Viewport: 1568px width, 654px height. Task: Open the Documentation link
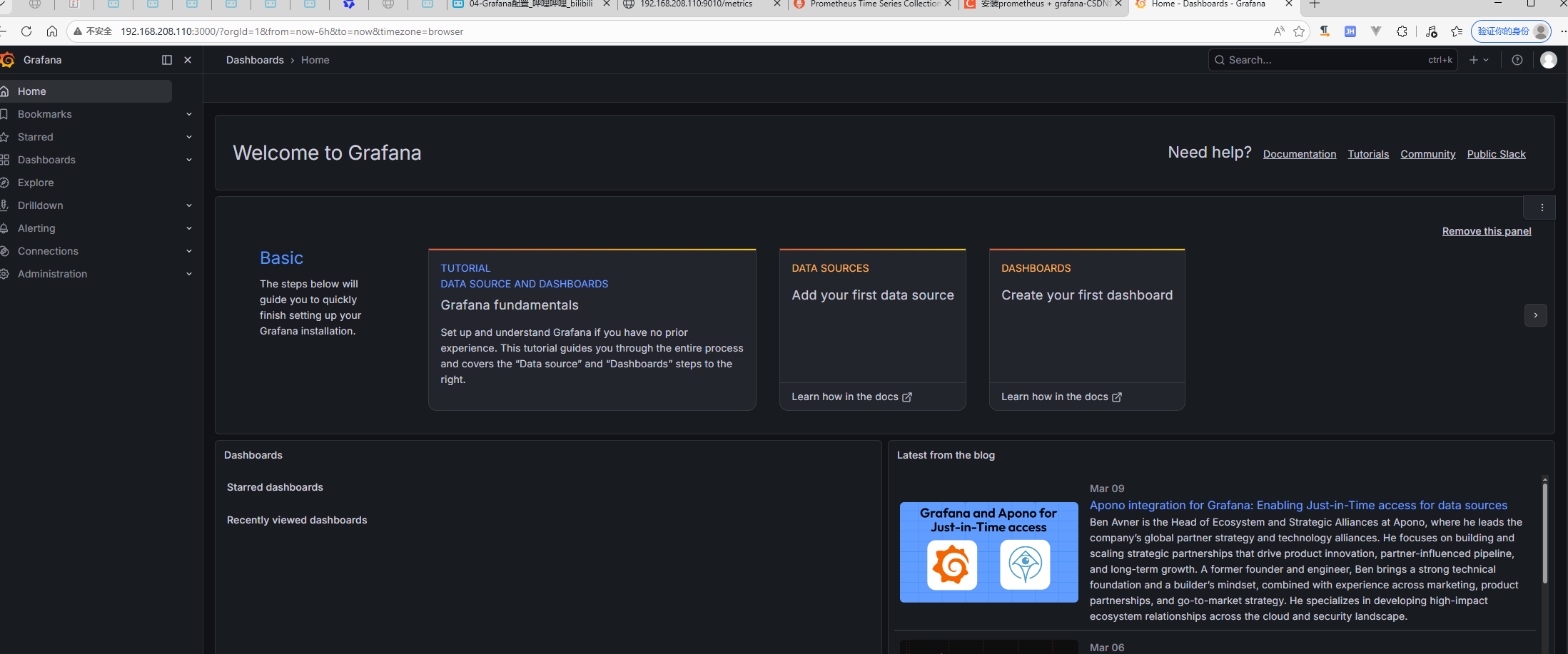(x=1300, y=154)
